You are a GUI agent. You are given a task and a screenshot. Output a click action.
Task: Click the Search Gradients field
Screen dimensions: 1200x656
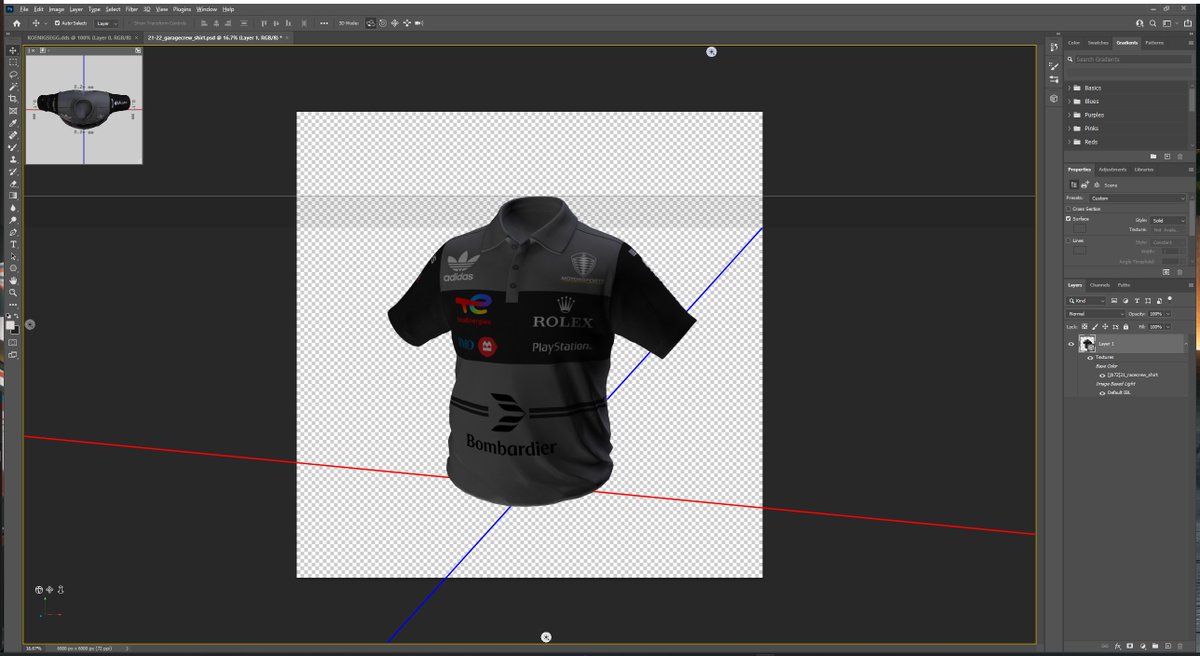(1131, 59)
